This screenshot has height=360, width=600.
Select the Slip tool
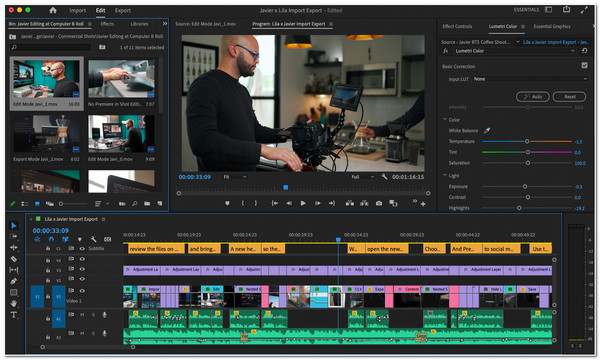[x=14, y=270]
